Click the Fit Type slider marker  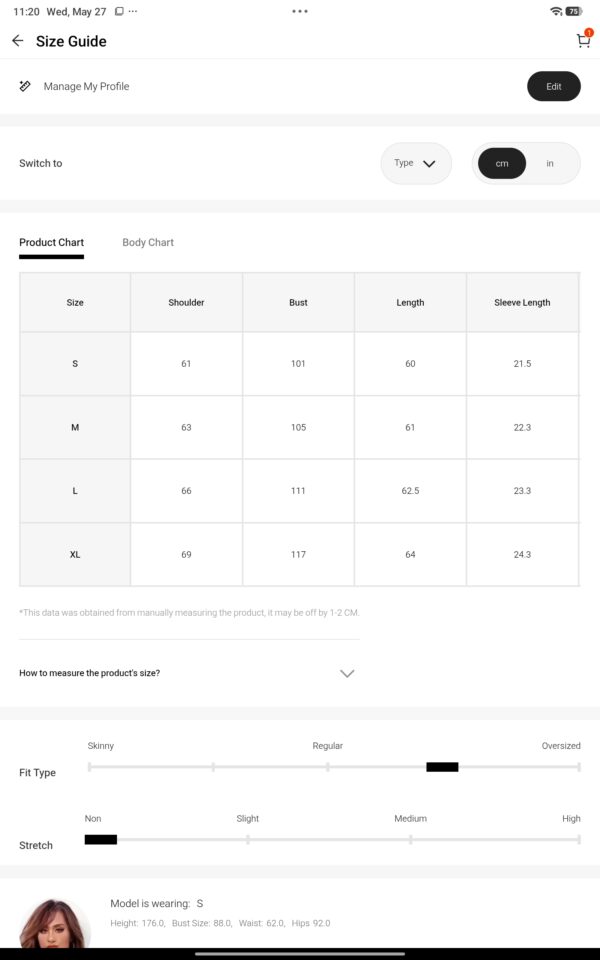[x=442, y=767]
